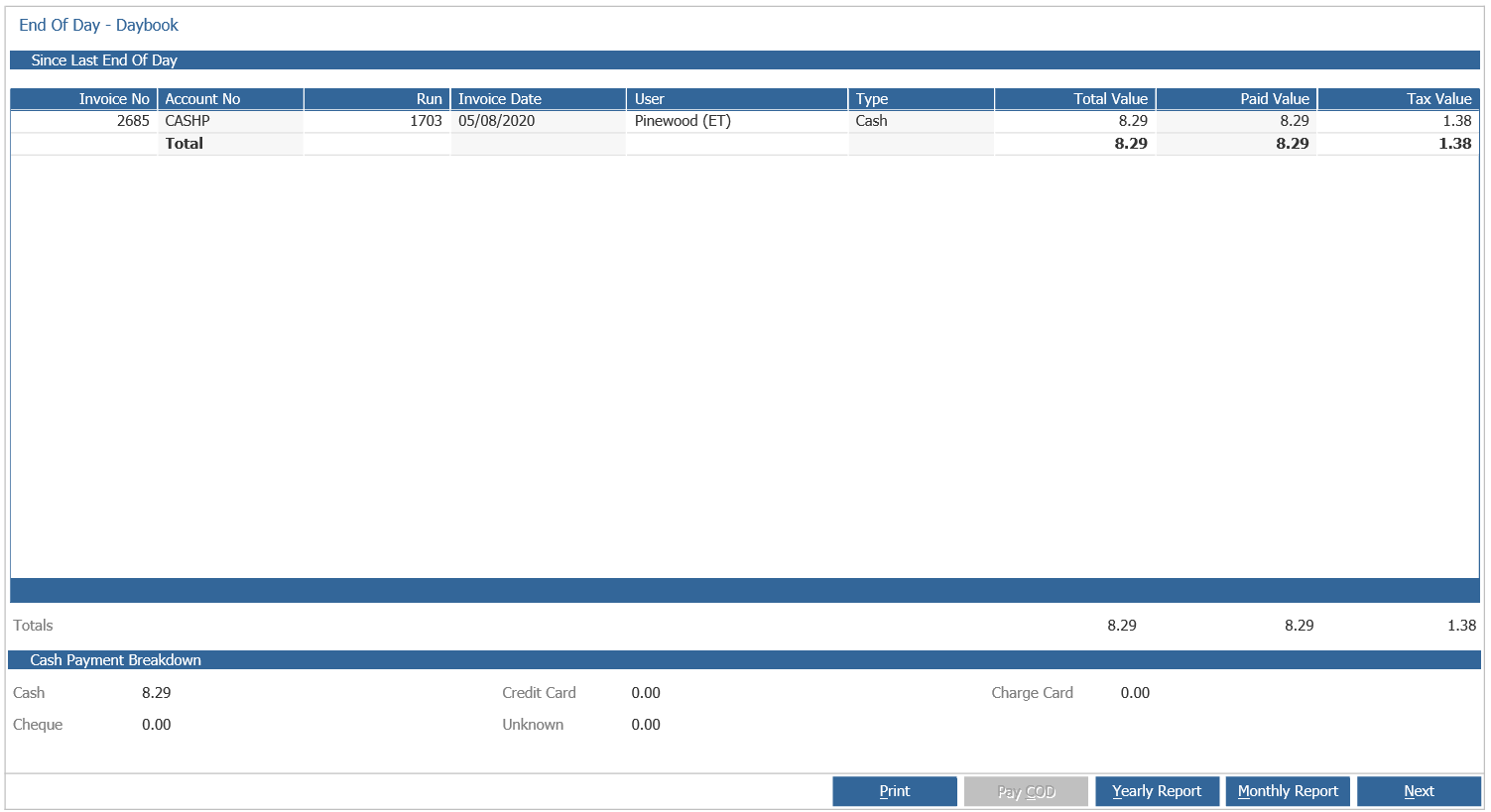The height and width of the screenshot is (812, 1491).
Task: Open the Yearly Report
Action: click(1157, 791)
